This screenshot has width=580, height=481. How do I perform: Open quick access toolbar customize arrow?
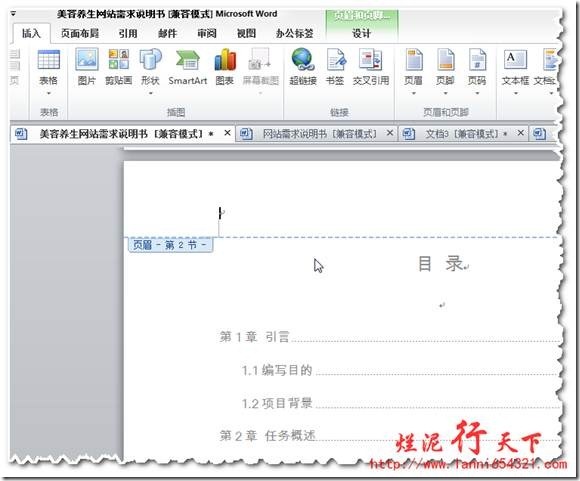(13, 14)
